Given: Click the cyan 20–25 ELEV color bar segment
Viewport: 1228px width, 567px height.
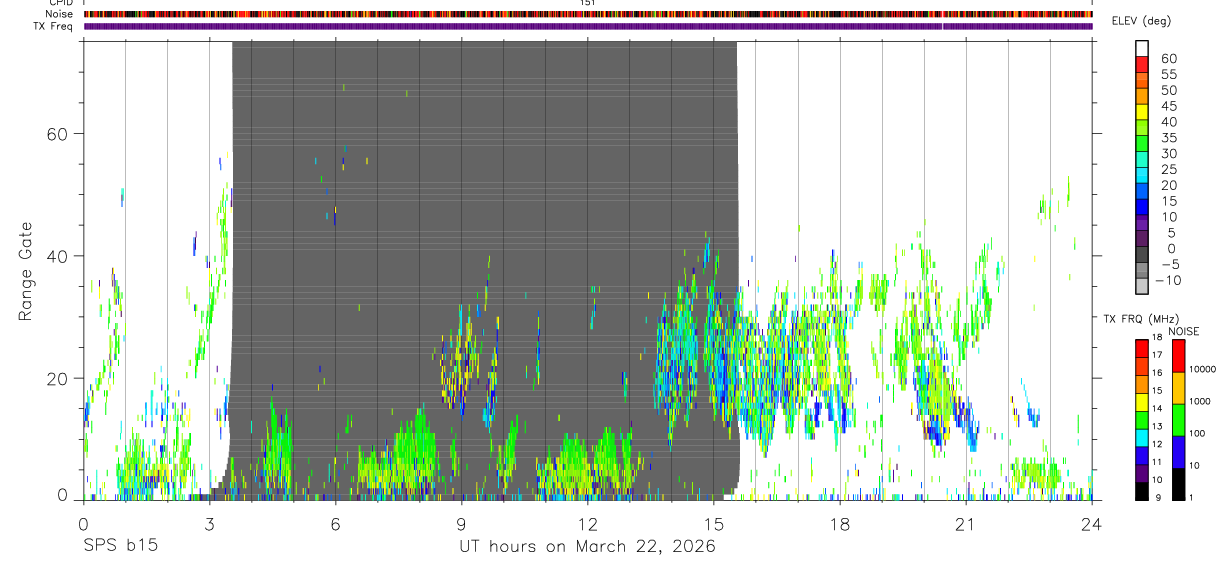Looking at the screenshot, I should pyautogui.click(x=1143, y=175).
